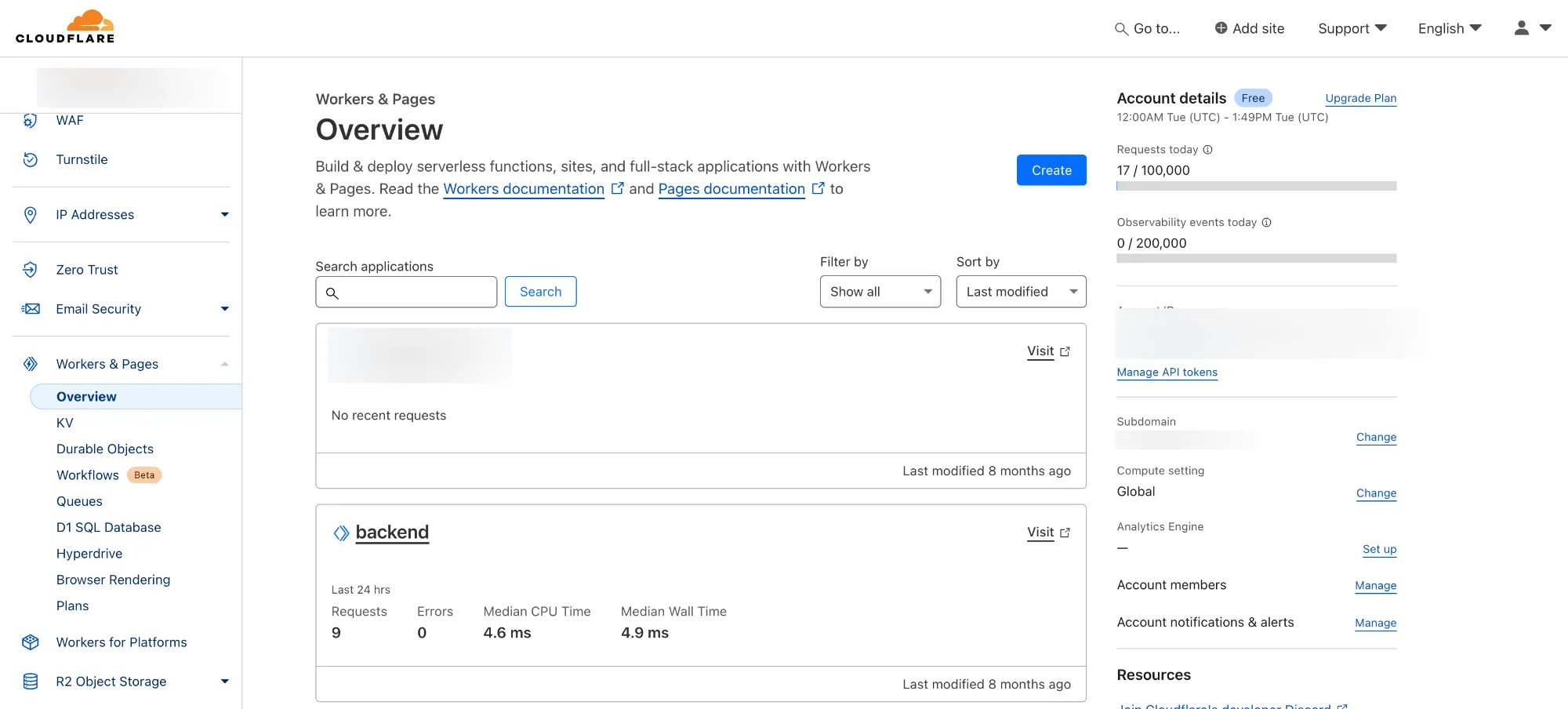Click Change link next to Subdomain
This screenshot has width=1568, height=709.
click(1376, 438)
